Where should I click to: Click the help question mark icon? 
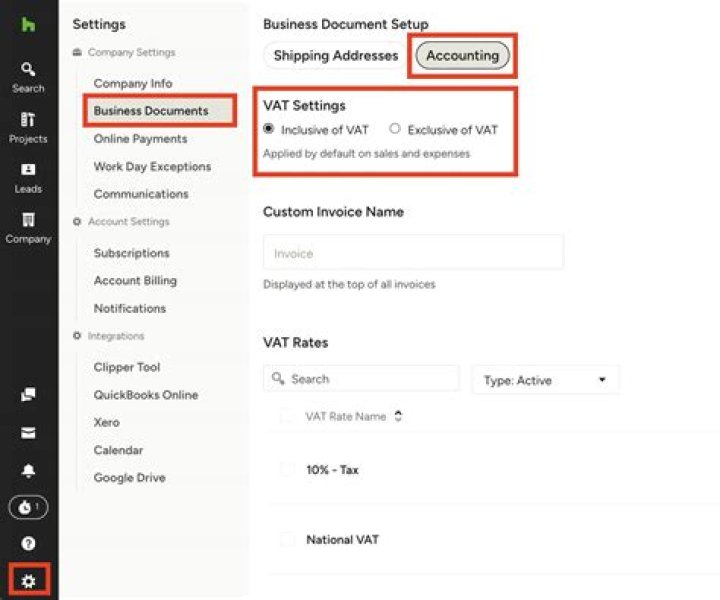(28, 544)
